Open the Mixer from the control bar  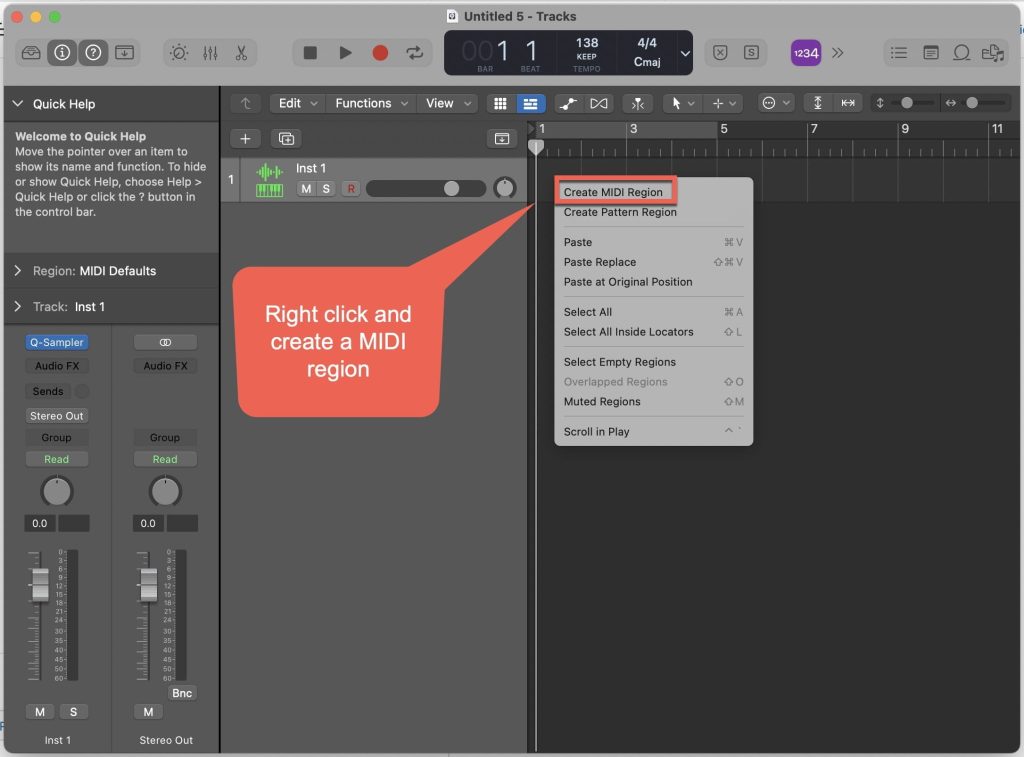pos(210,53)
